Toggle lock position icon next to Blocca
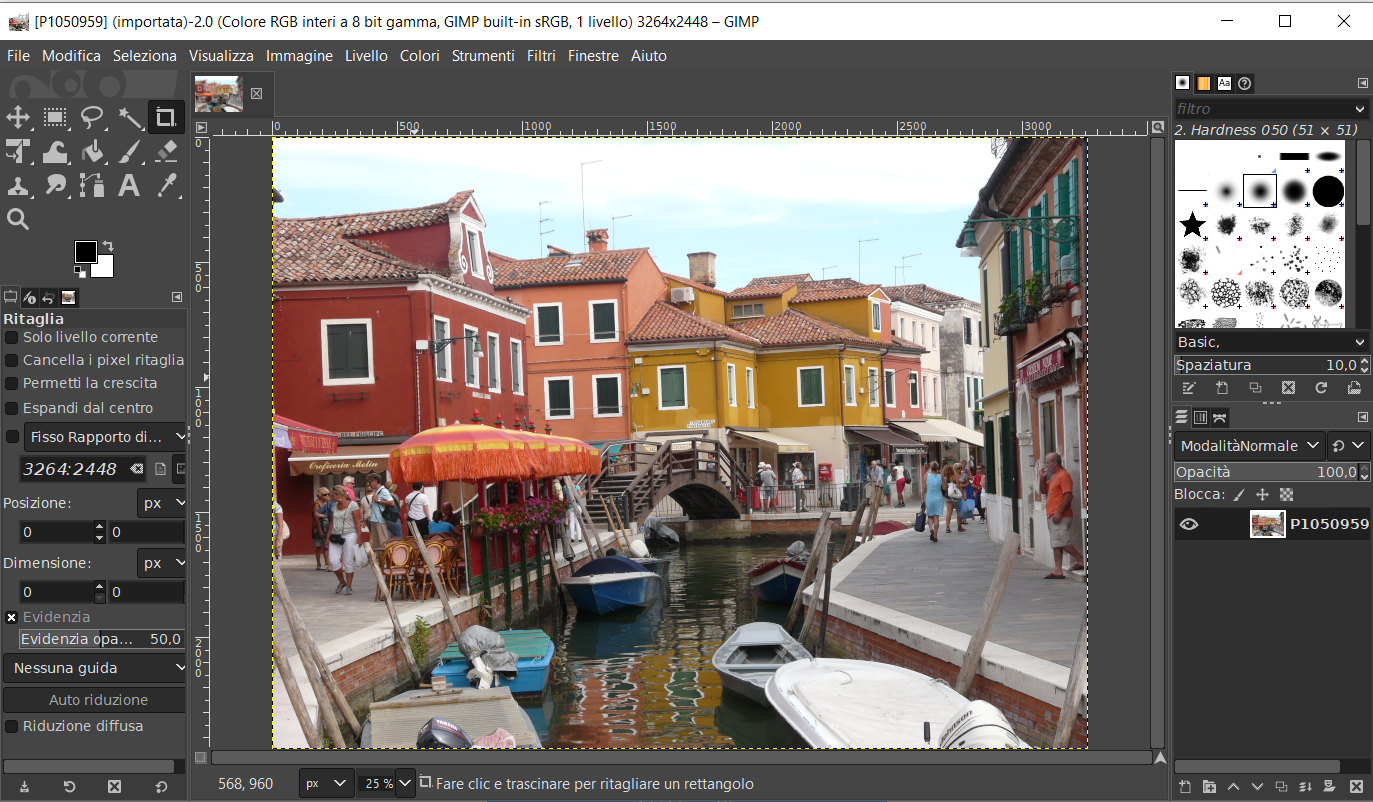This screenshot has width=1373, height=802. 1262,495
